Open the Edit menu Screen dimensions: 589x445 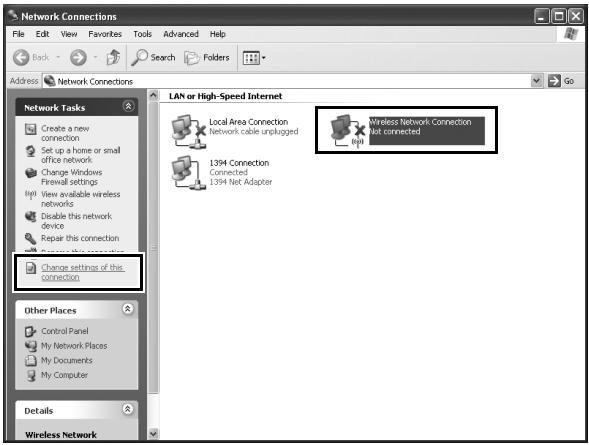click(42, 34)
